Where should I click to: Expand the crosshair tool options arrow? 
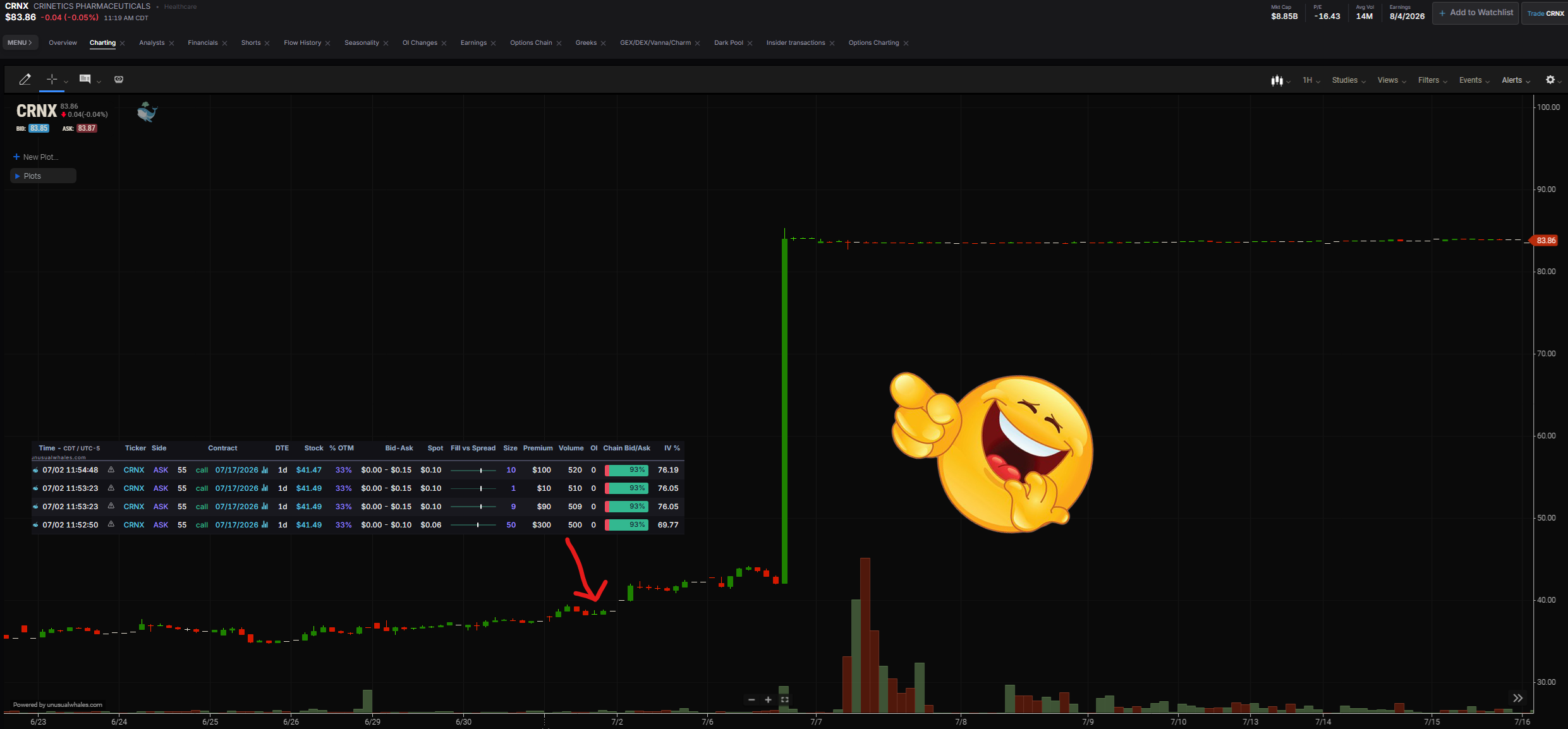click(x=66, y=81)
